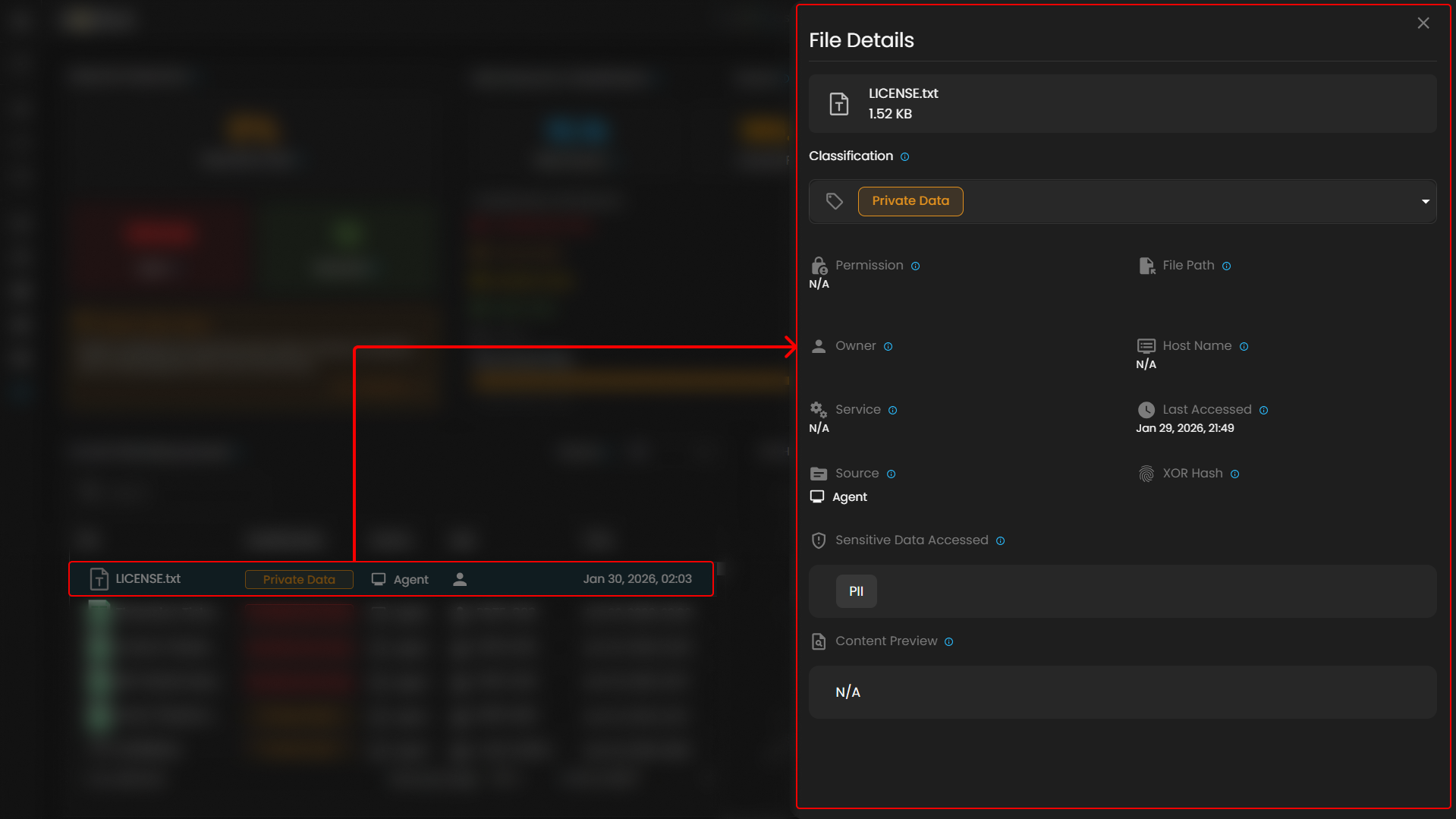Click the info icon next to Classification

(904, 157)
